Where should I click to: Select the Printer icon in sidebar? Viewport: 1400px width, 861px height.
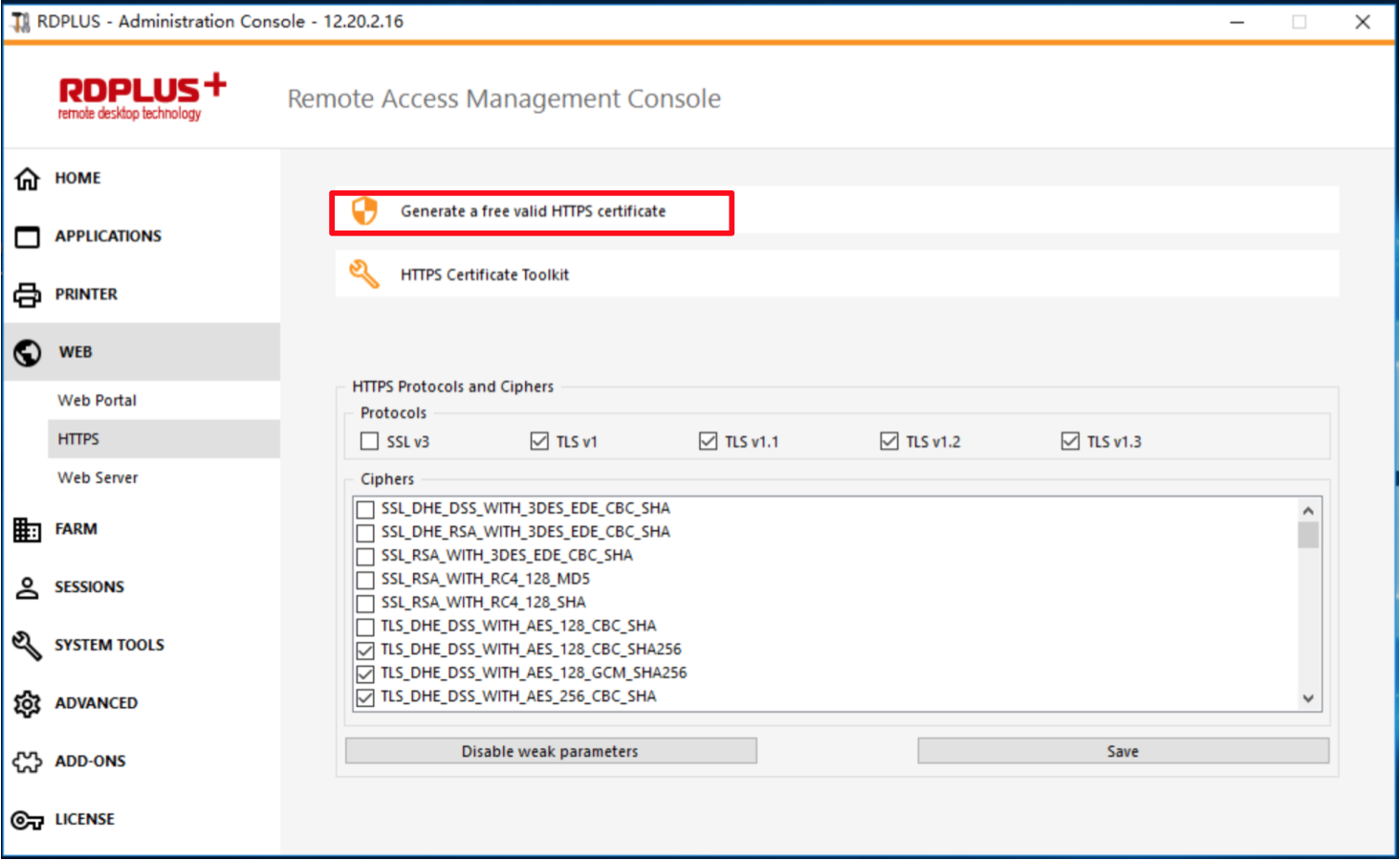click(x=28, y=295)
